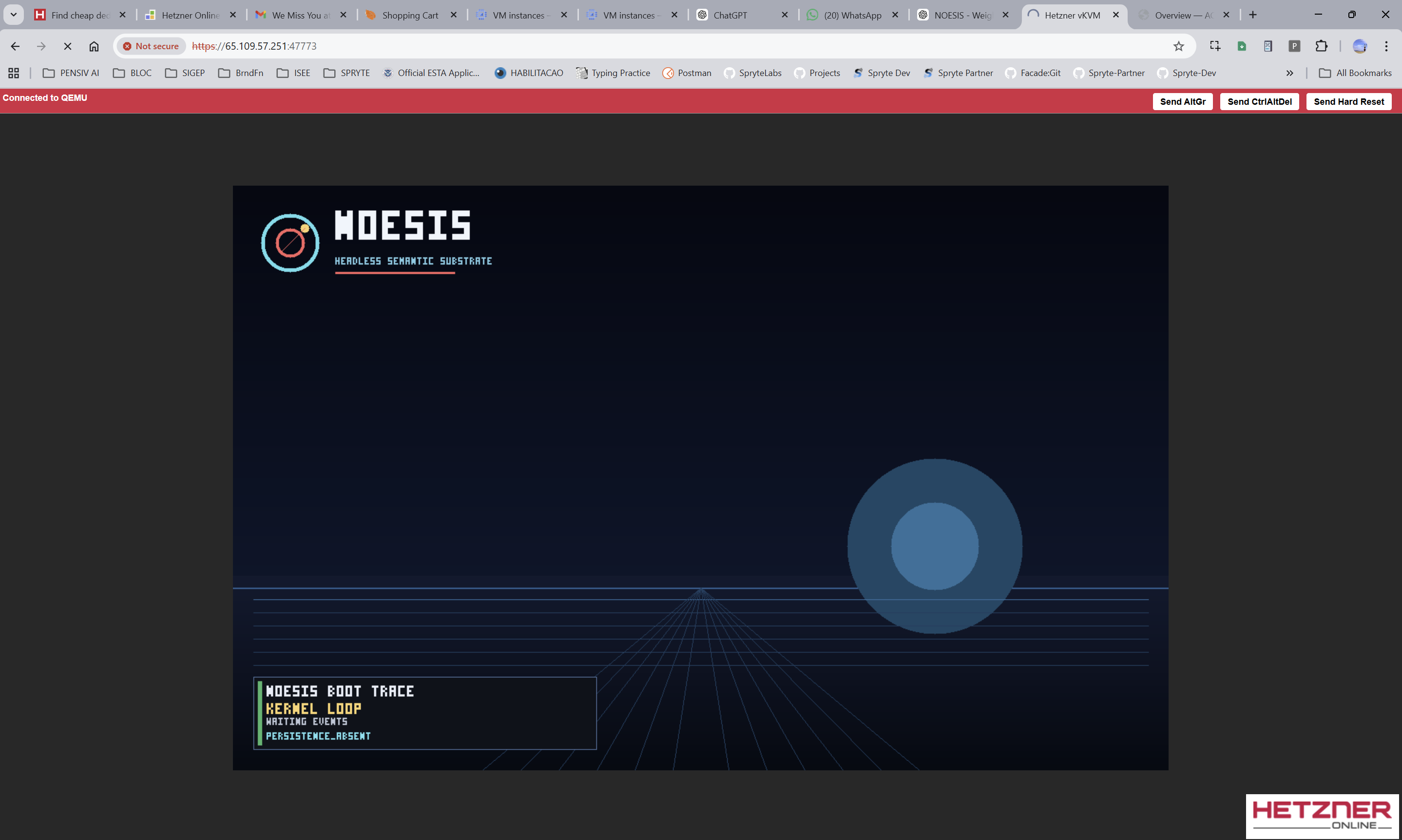Image resolution: width=1402 pixels, height=840 pixels.
Task: Open the BrndFn bookmark folder
Action: 241,73
